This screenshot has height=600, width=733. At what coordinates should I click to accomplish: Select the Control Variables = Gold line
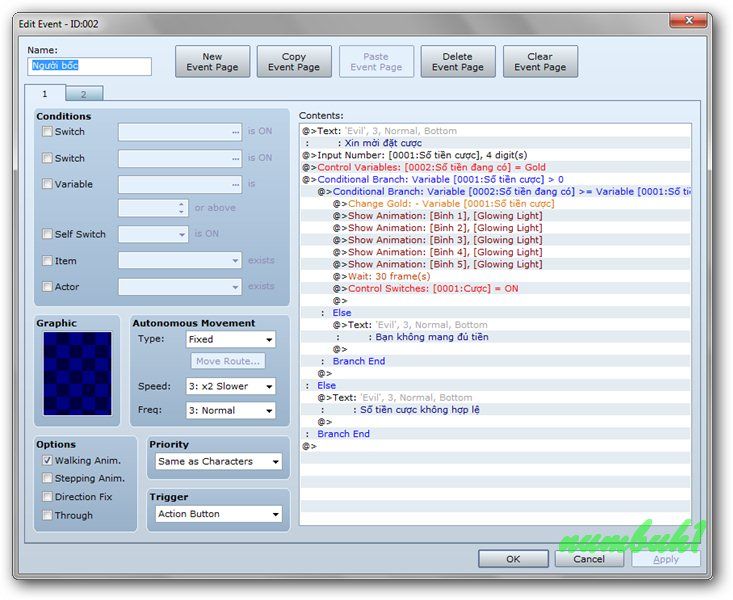(x=495, y=167)
